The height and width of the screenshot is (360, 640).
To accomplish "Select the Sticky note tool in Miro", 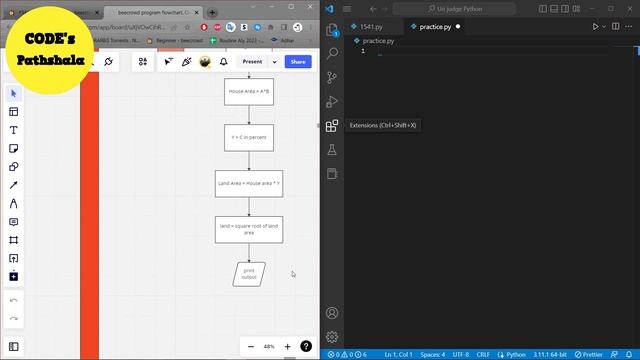I will [x=13, y=149].
